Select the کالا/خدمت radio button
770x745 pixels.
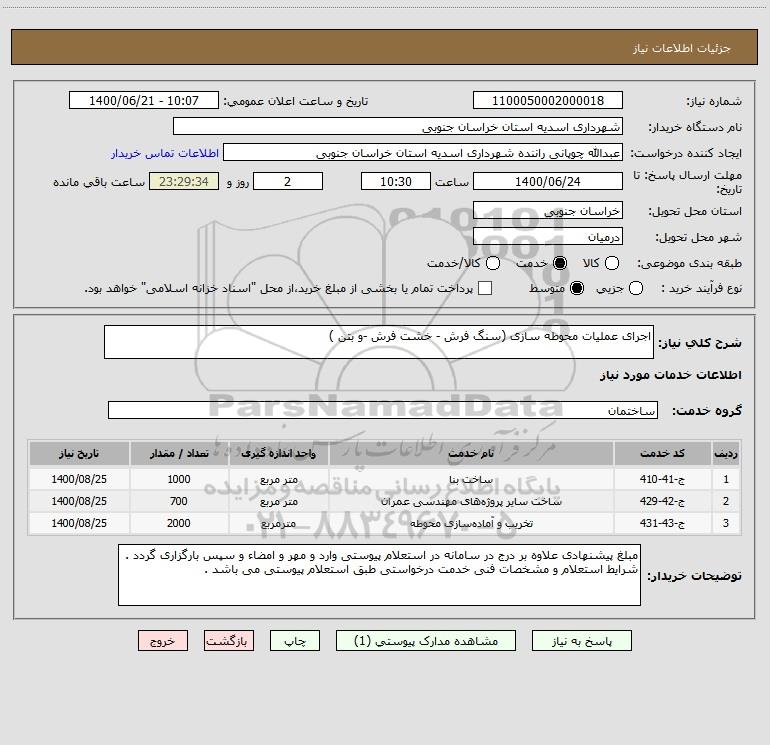pyautogui.click(x=493, y=263)
